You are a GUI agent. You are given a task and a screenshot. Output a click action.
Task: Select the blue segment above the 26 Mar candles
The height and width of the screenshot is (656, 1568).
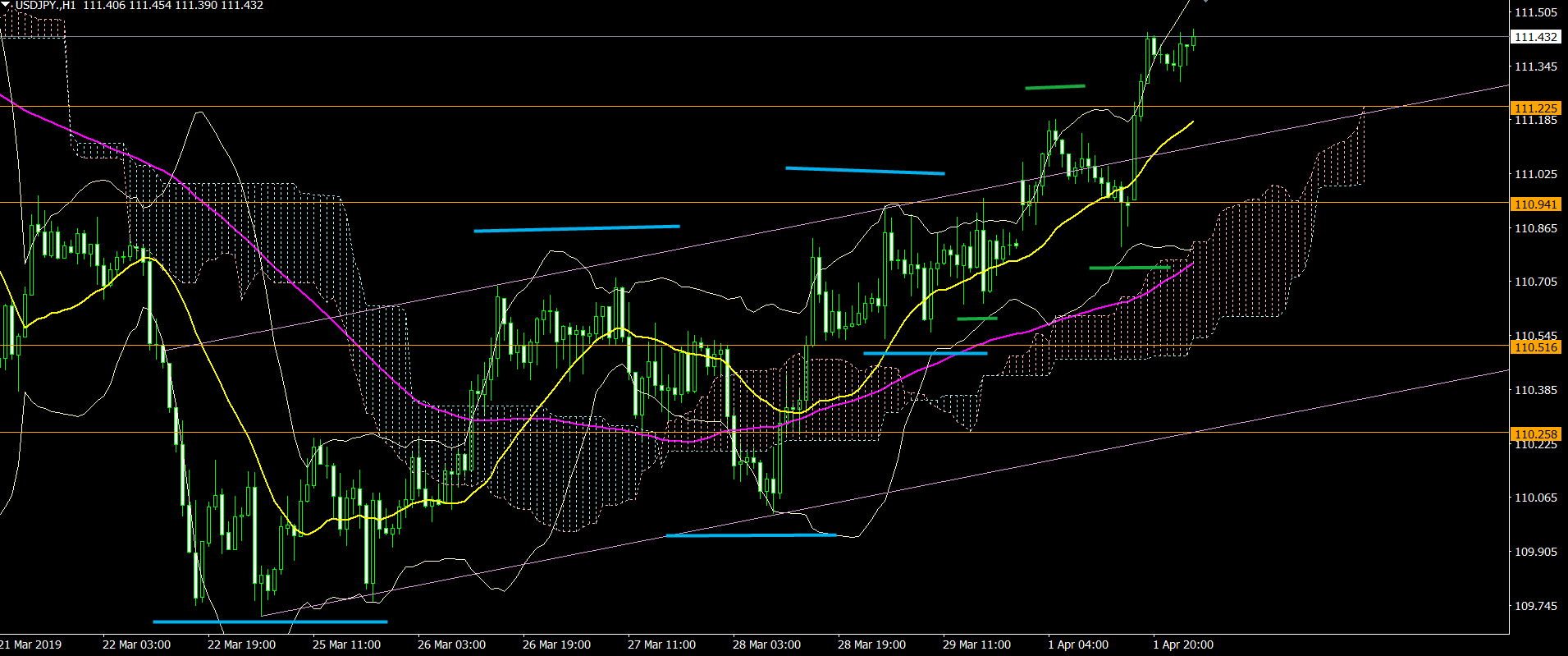pyautogui.click(x=577, y=228)
